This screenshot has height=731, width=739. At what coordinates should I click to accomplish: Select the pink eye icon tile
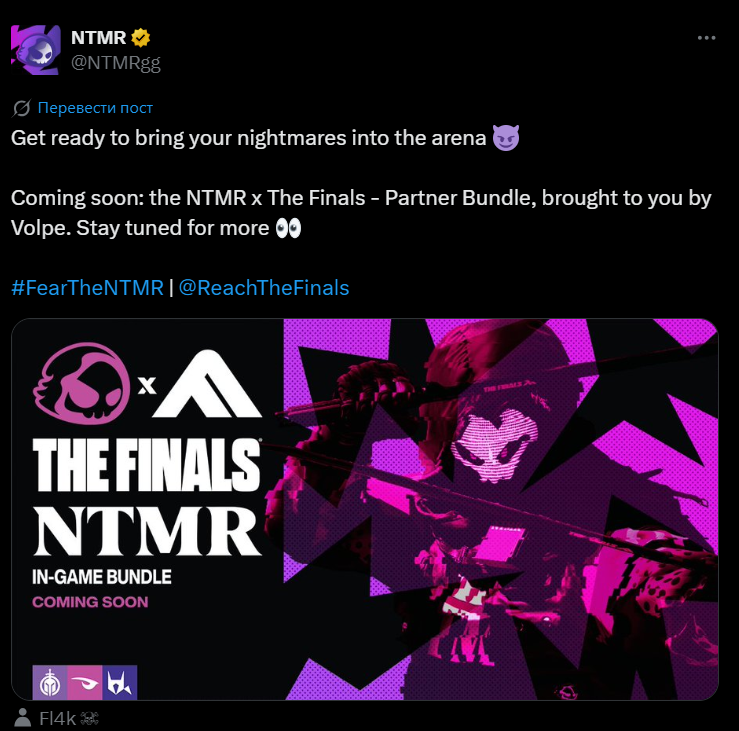click(85, 682)
